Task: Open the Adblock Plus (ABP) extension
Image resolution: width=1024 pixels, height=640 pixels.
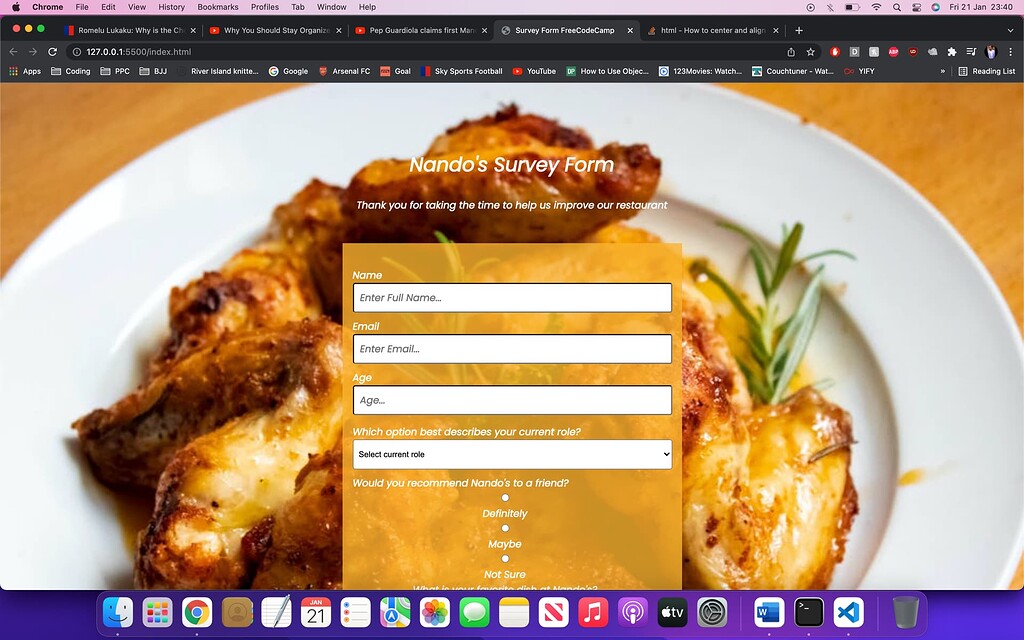Action: [x=893, y=52]
